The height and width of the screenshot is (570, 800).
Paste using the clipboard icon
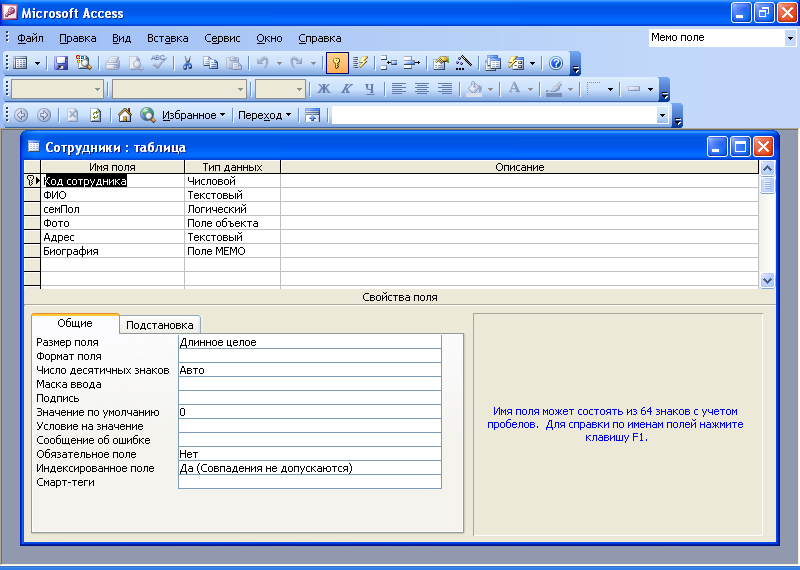[x=234, y=63]
